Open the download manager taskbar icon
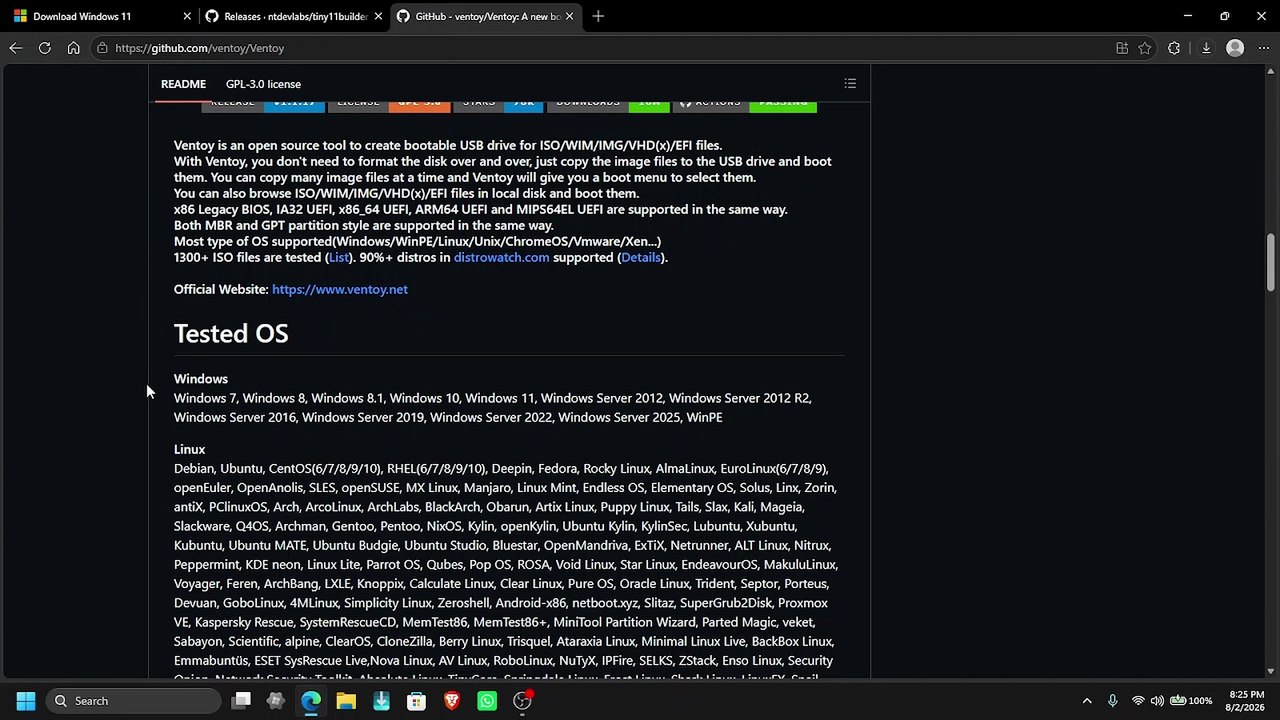Viewport: 1280px width, 720px height. pyautogui.click(x=381, y=701)
